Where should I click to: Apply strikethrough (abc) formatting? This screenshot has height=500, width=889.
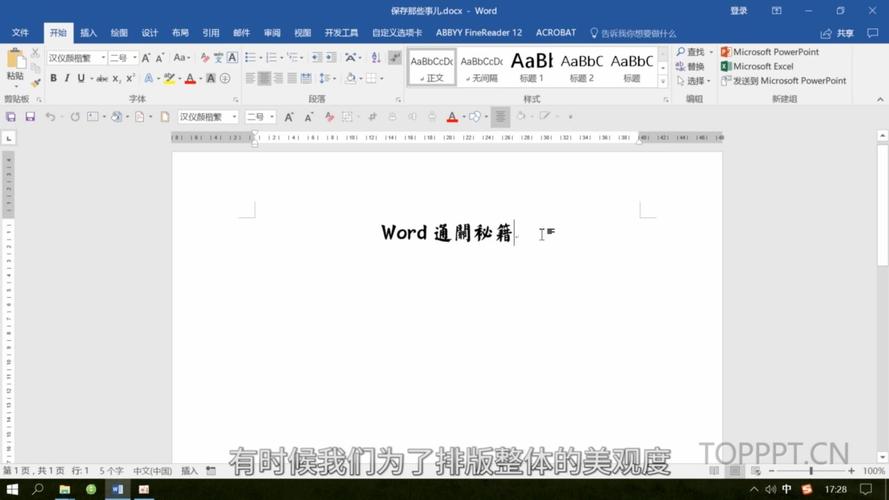(102, 78)
